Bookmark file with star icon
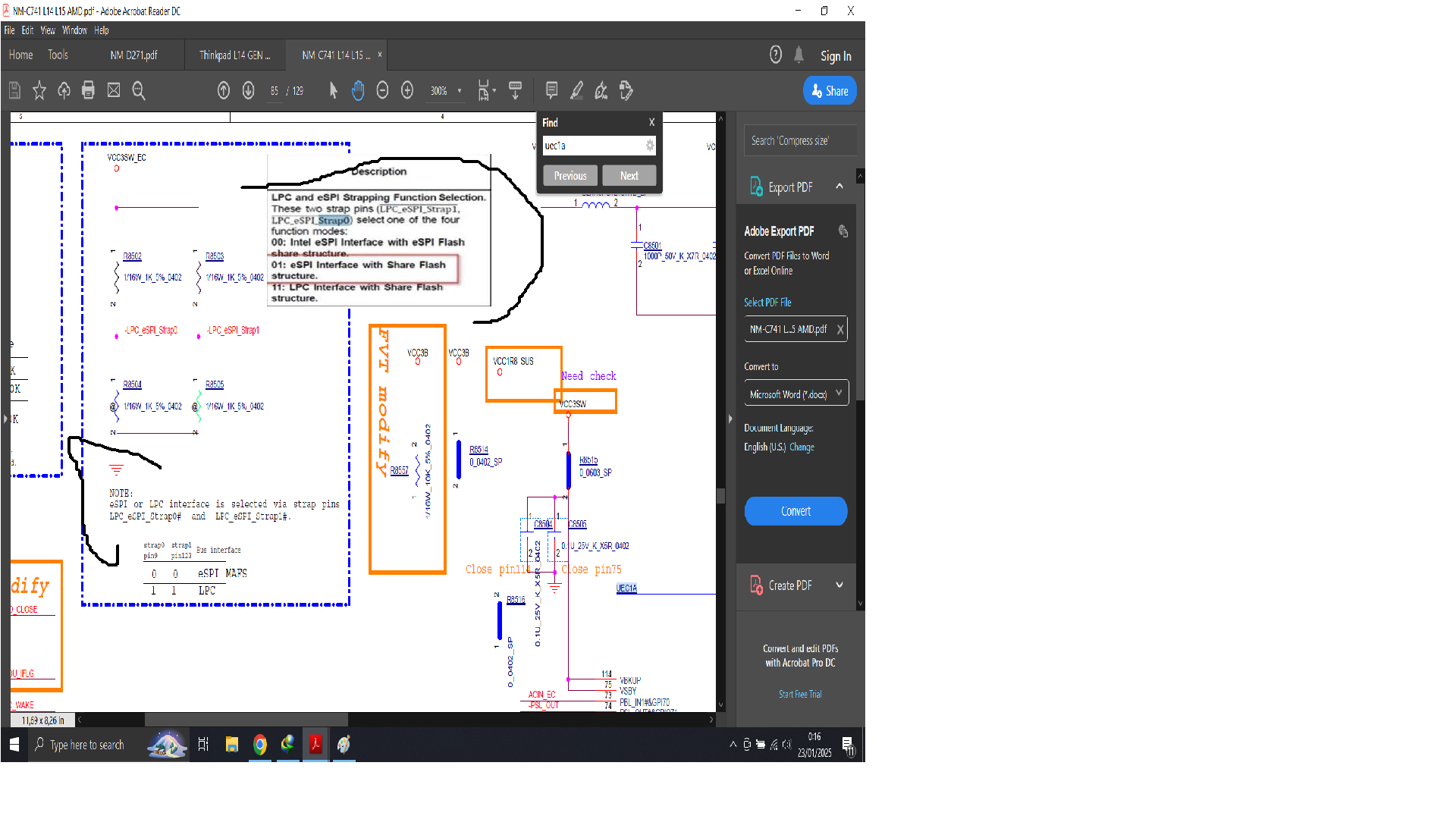Viewport: 1456px width, 819px height. pos(39,91)
